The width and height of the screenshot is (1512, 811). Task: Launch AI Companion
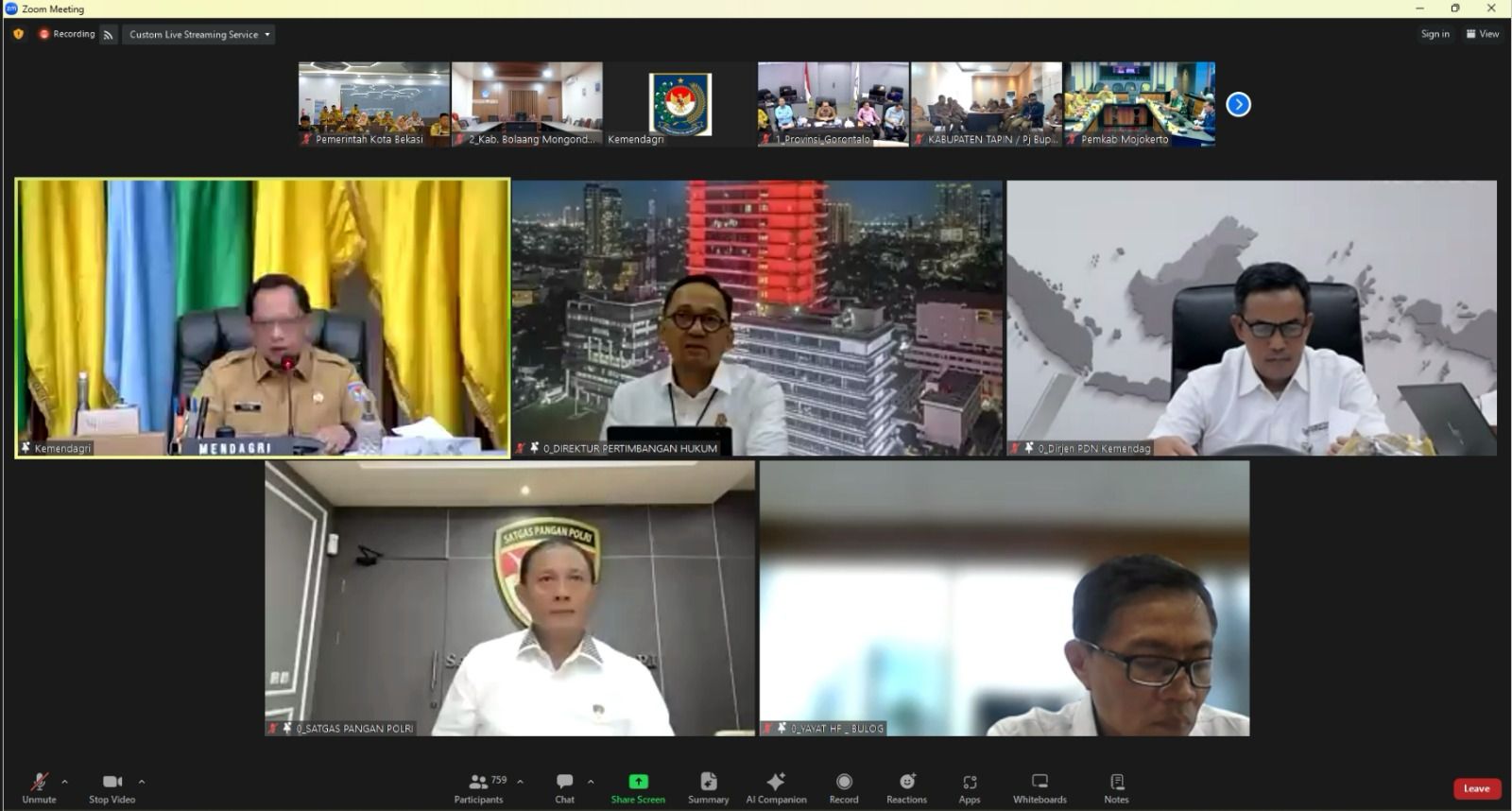[776, 787]
